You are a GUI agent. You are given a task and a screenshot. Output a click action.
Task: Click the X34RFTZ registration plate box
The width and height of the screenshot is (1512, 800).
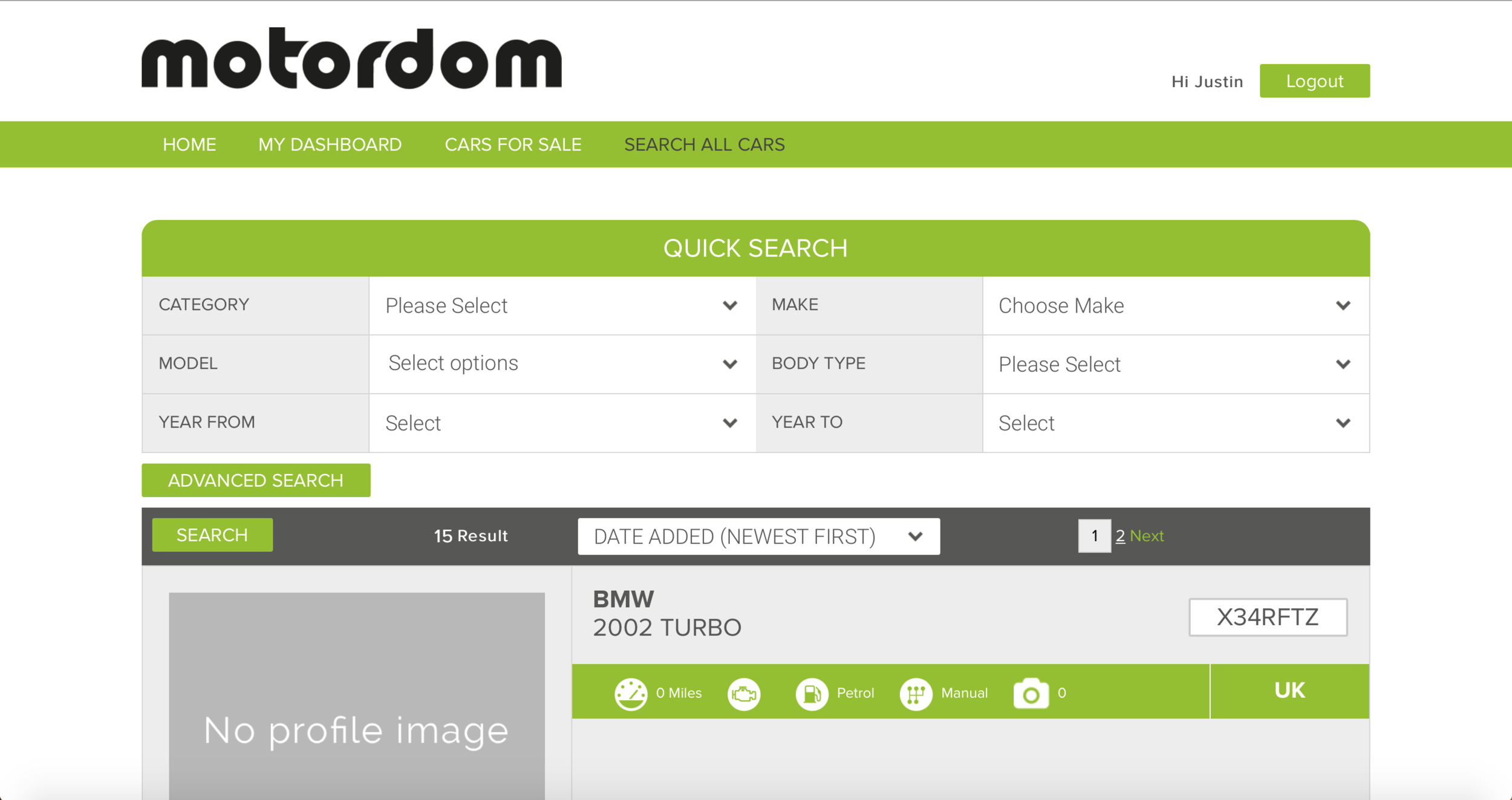click(x=1268, y=617)
